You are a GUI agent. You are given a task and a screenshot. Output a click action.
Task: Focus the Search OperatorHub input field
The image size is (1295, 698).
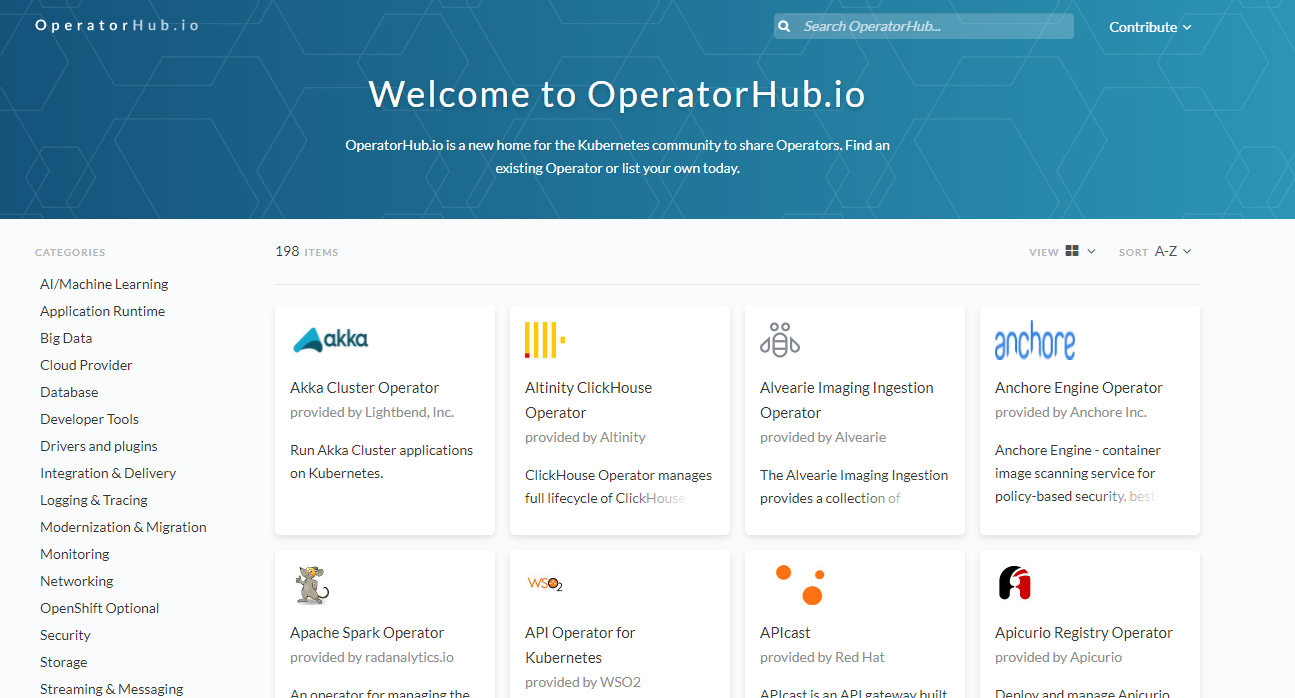tap(923, 26)
